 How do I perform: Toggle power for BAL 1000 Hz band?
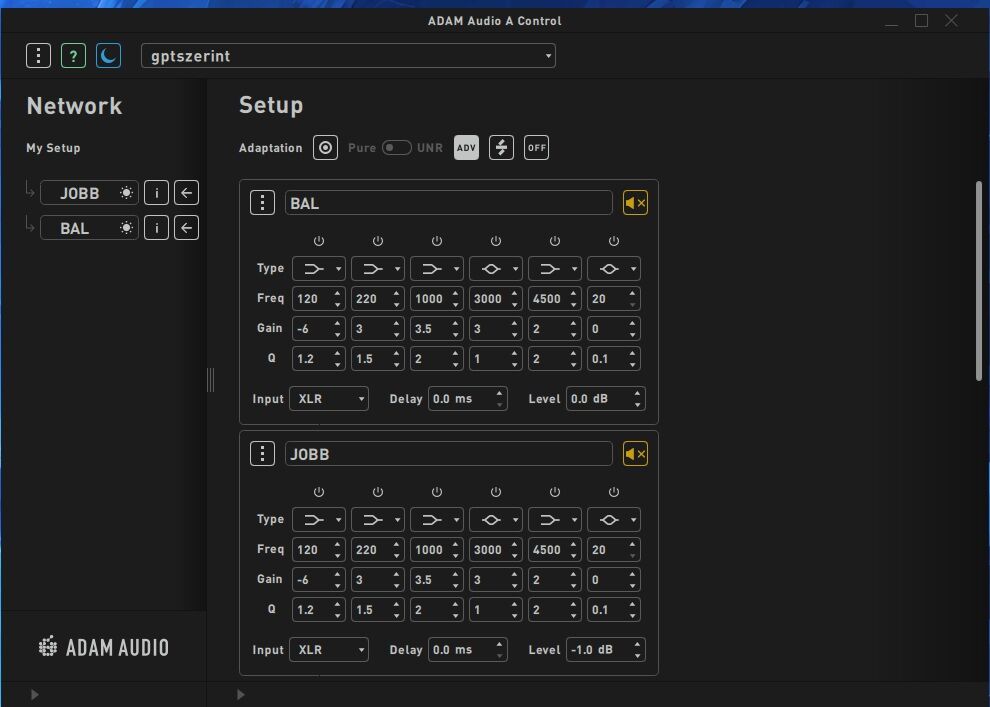coord(436,241)
